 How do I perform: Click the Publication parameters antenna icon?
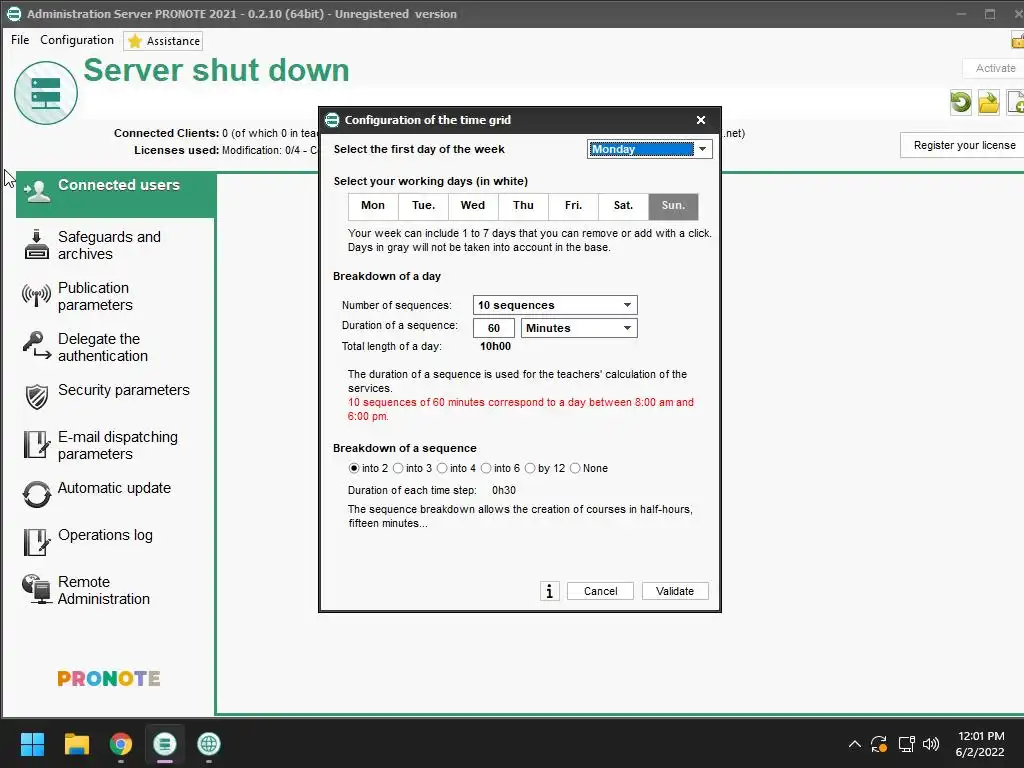(37, 295)
